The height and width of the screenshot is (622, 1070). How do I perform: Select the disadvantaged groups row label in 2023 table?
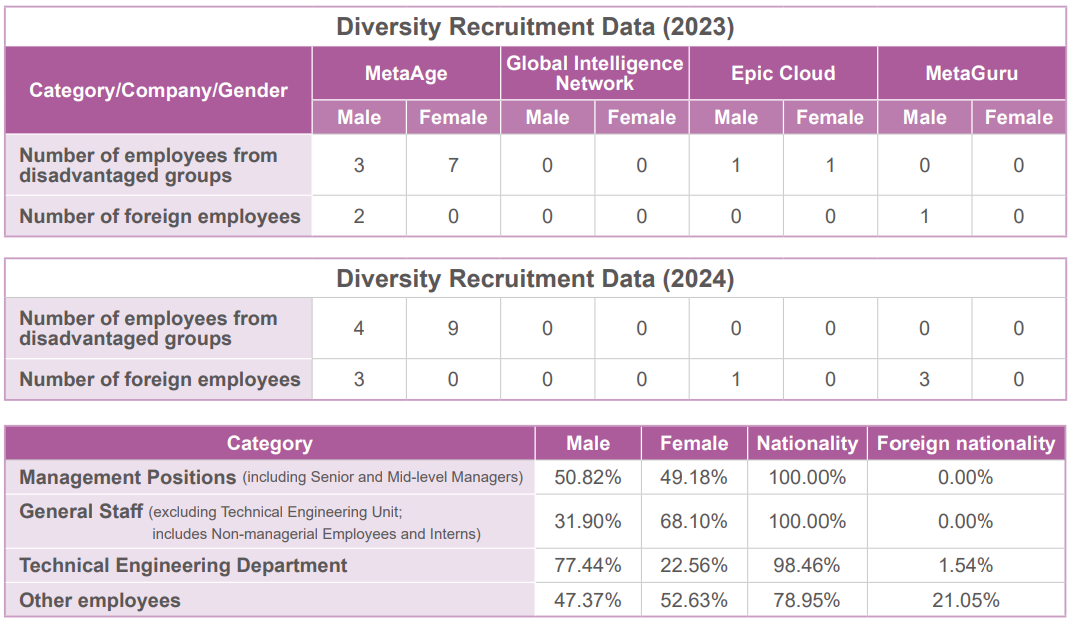pos(158,164)
